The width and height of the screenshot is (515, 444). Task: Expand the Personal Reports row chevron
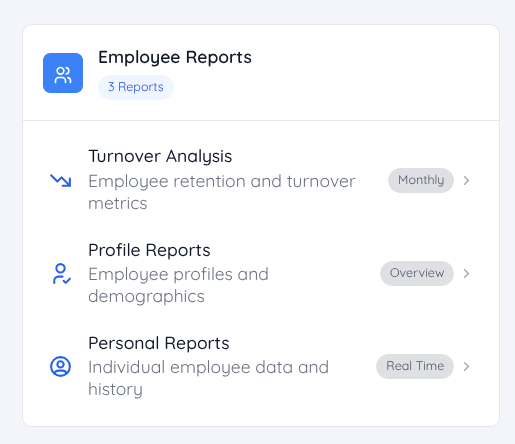tap(466, 366)
